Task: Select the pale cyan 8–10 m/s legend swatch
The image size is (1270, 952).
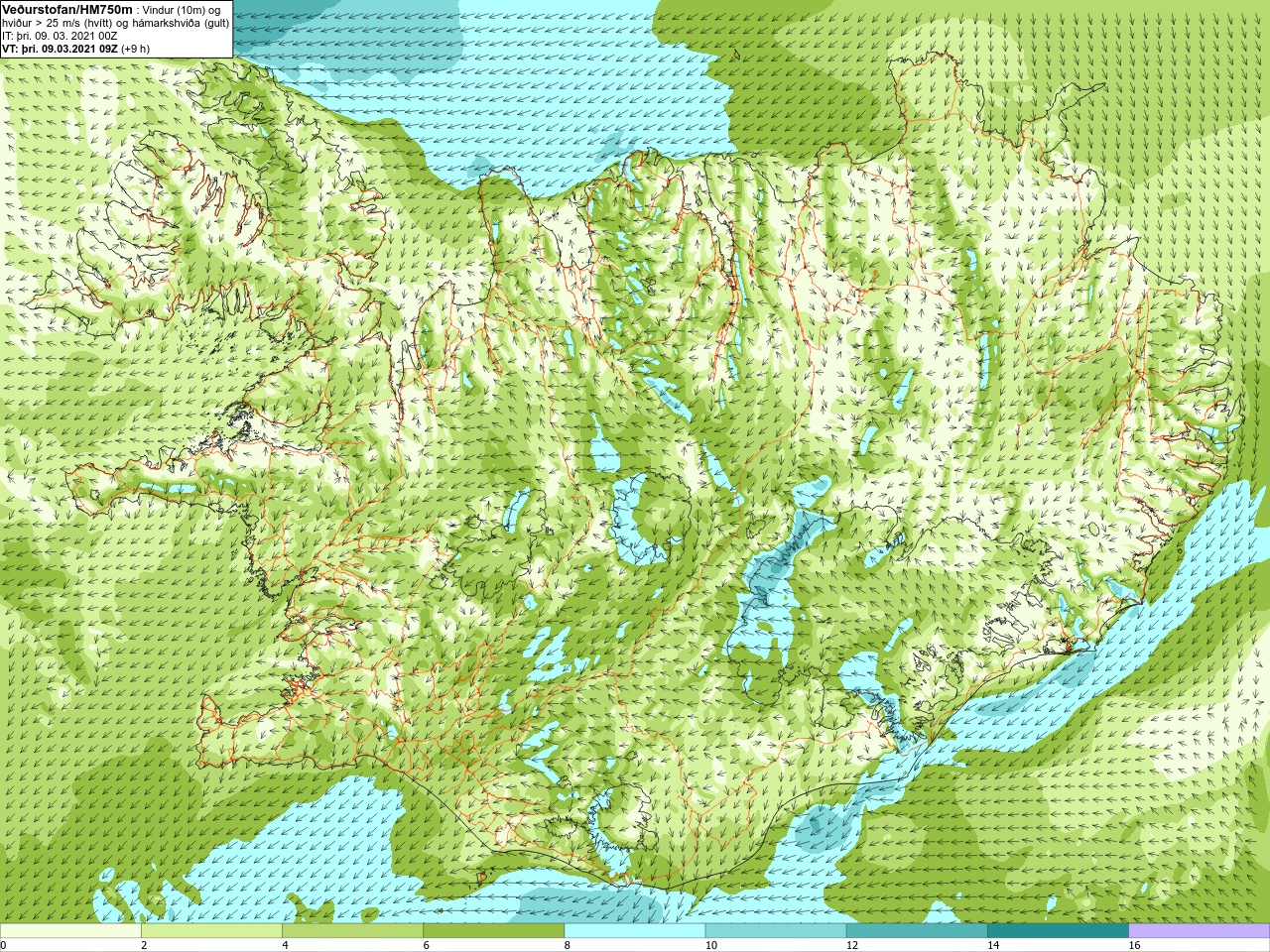Action: pos(634,931)
